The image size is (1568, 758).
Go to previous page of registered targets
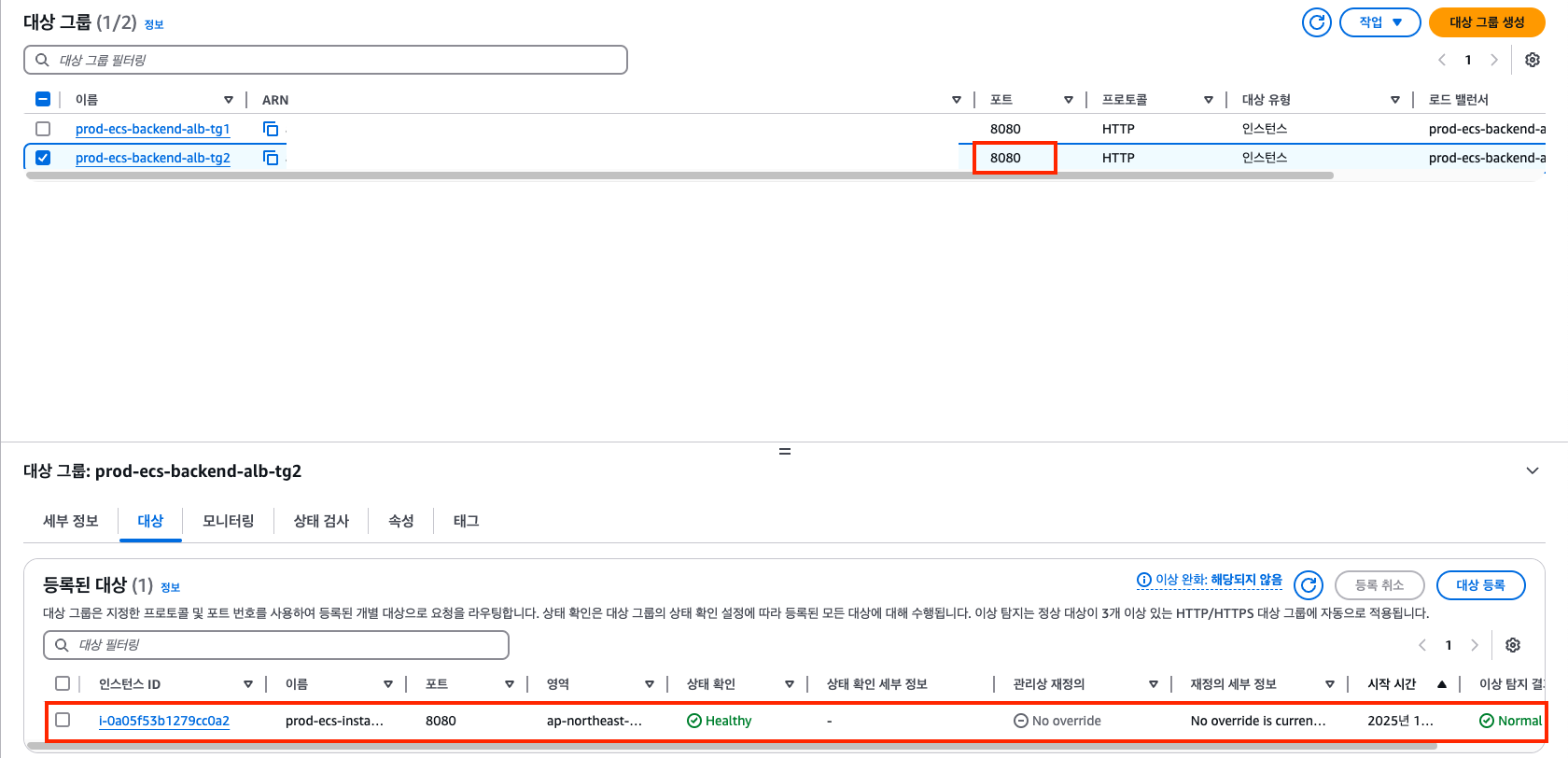click(1422, 645)
